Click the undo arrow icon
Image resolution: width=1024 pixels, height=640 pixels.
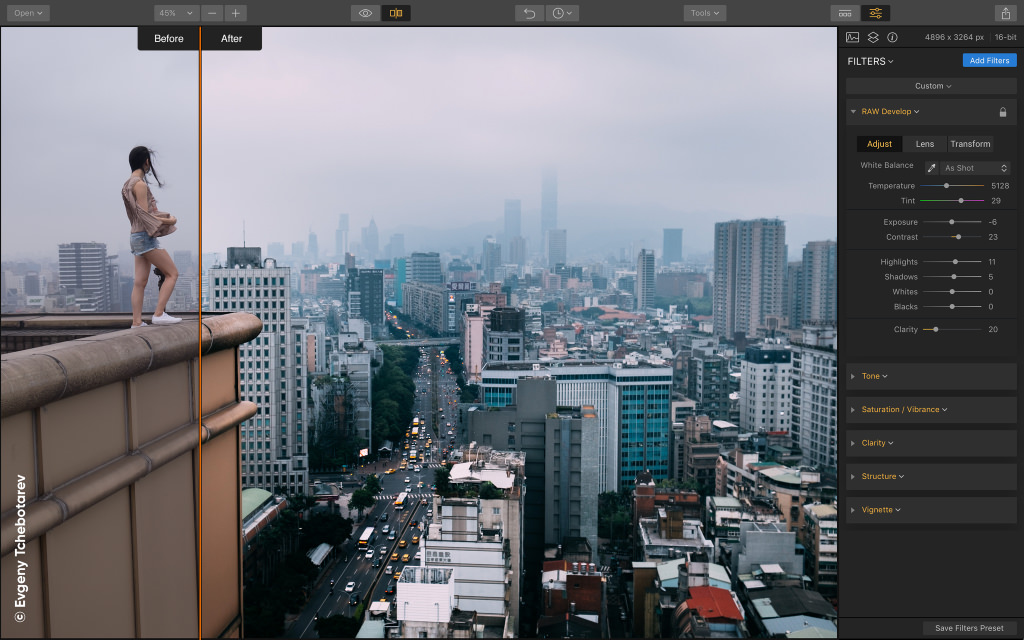tap(530, 13)
